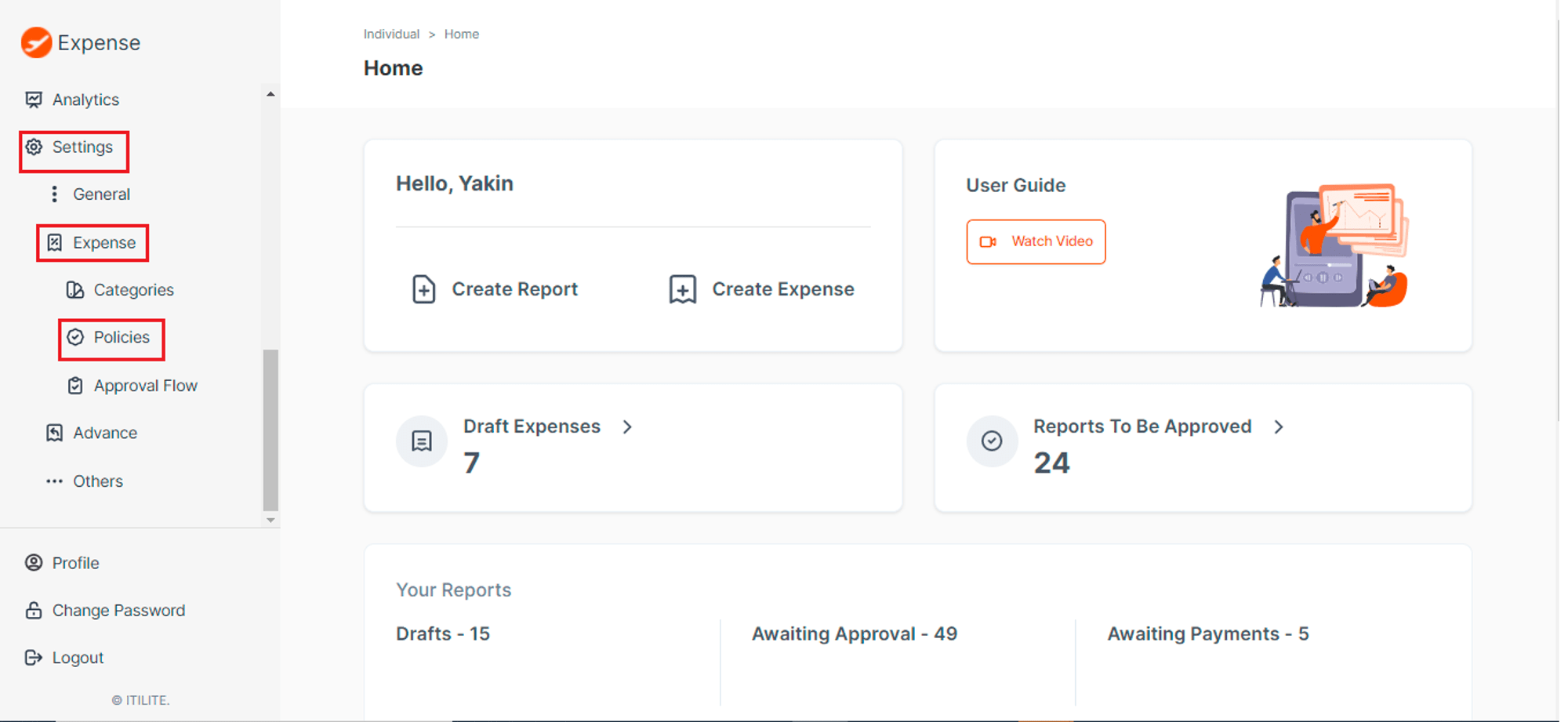Click Create Report
Image resolution: width=1568 pixels, height=722 pixels.
coord(514,289)
